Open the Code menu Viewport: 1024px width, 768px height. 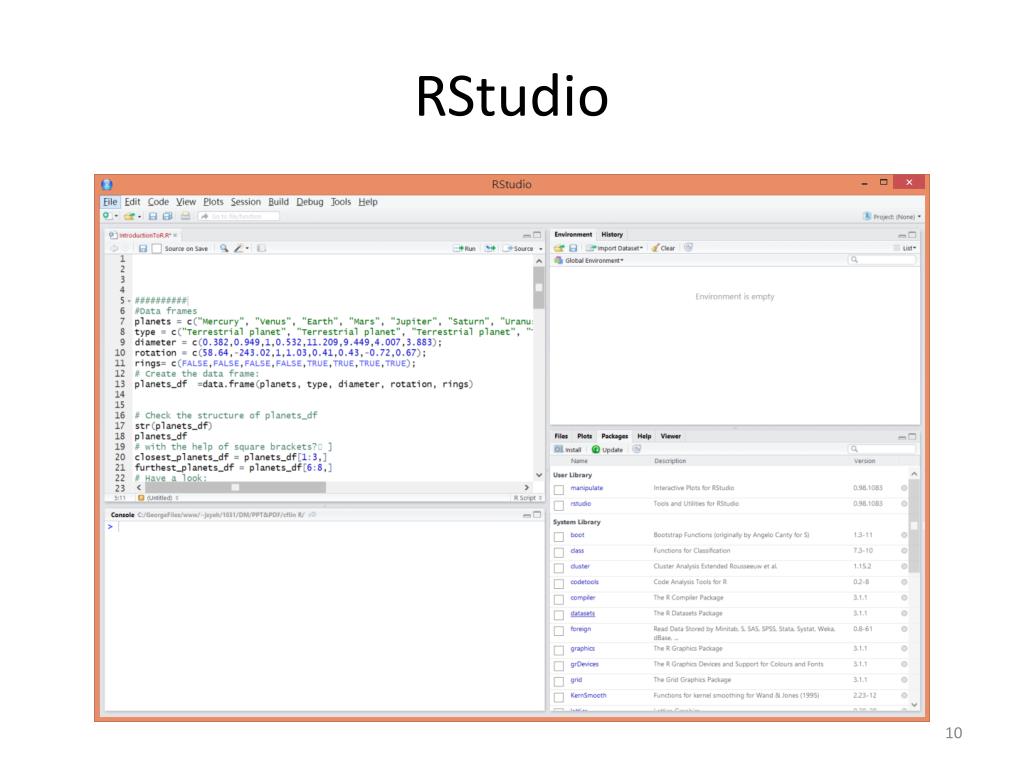pyautogui.click(x=158, y=202)
